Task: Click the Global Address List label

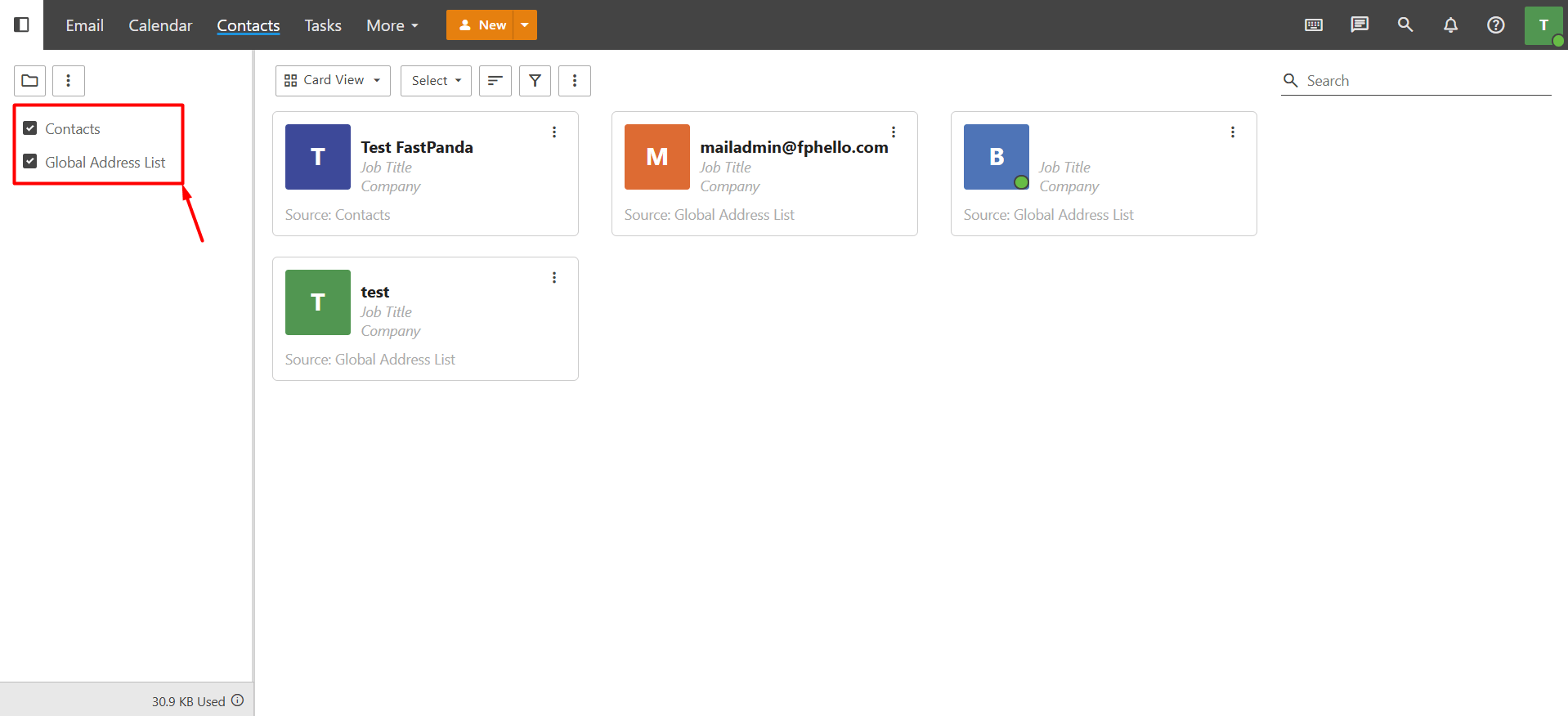Action: coord(105,163)
